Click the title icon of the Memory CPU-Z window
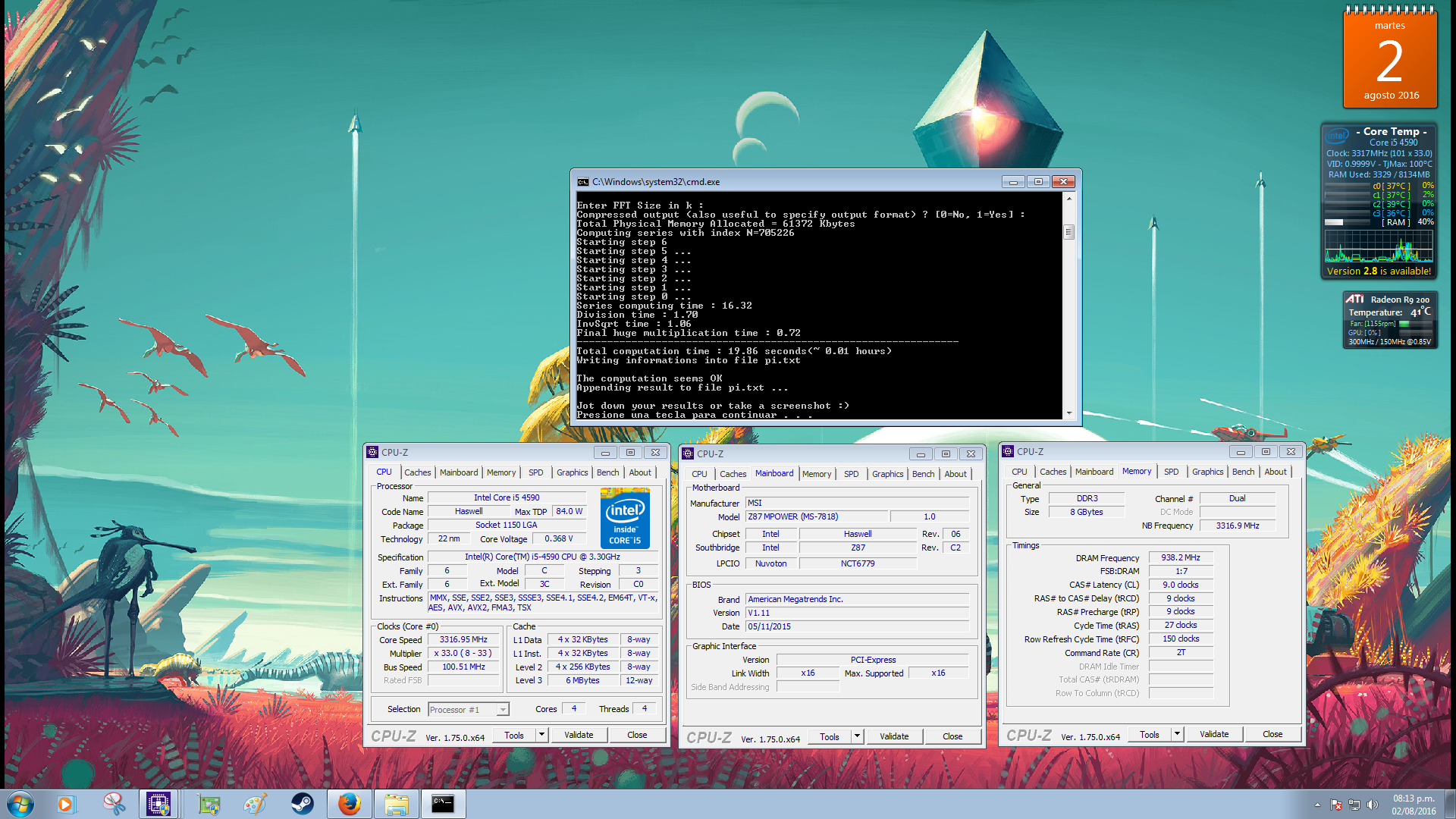 click(x=1008, y=451)
